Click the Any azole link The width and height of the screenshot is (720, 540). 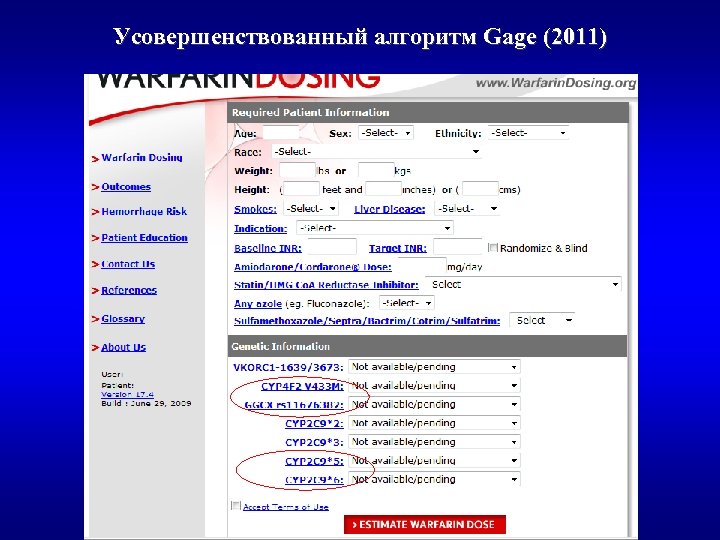point(258,304)
